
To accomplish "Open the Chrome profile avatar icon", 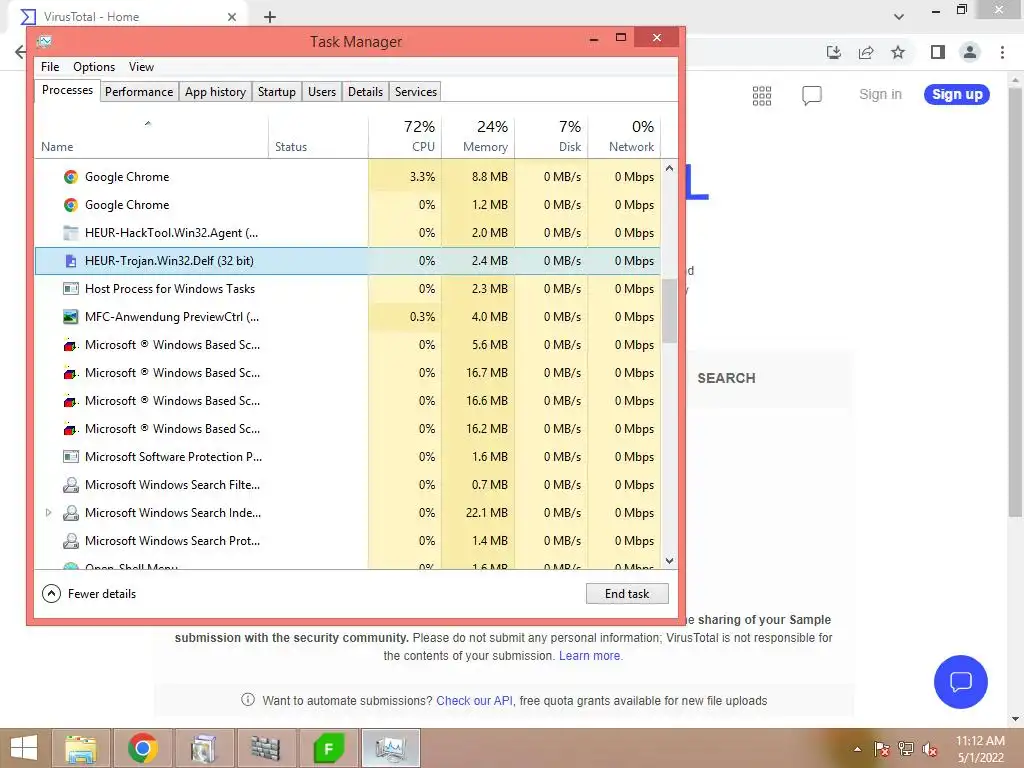I will point(970,52).
